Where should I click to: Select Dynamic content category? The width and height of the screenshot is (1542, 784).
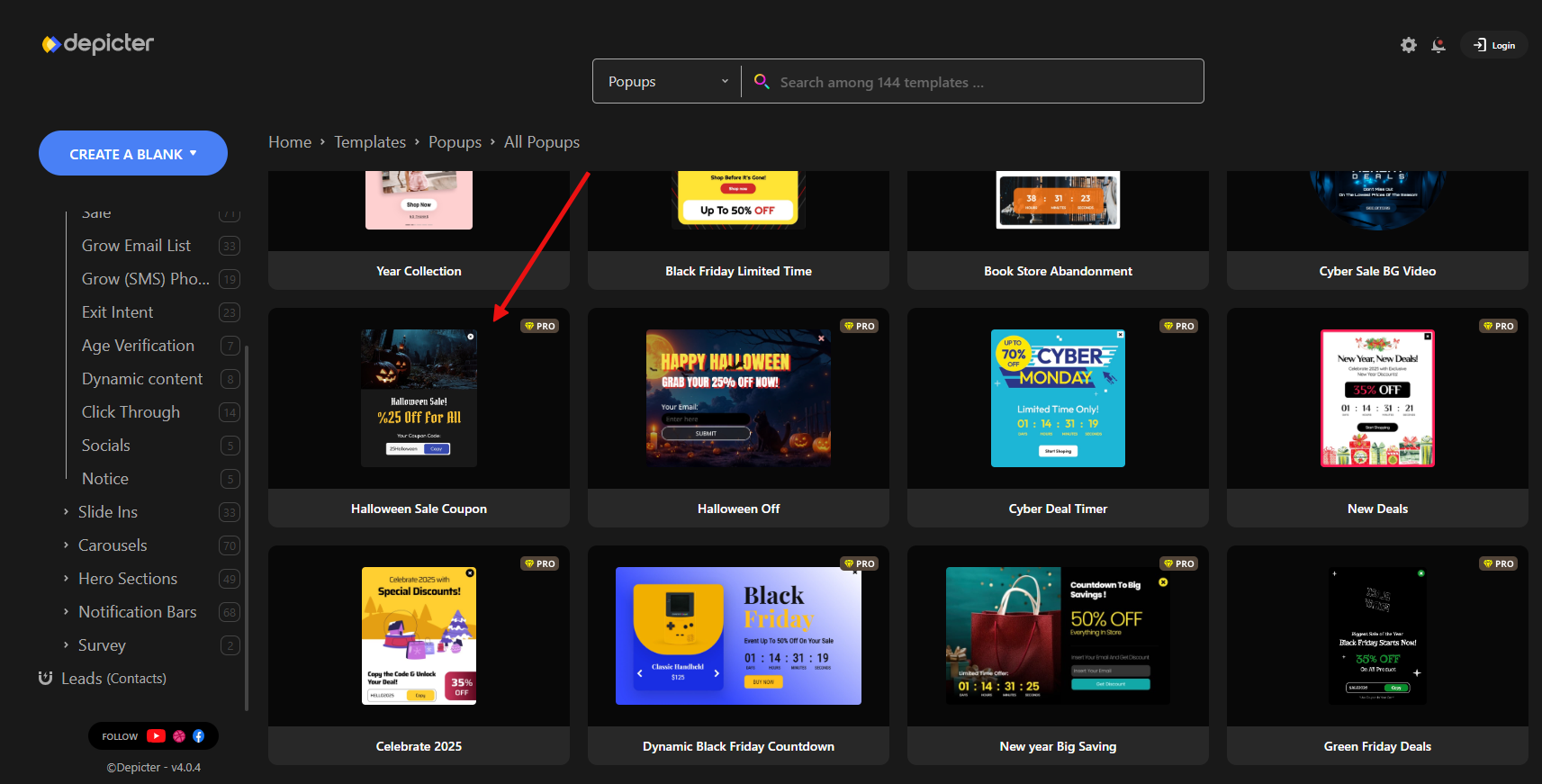click(x=142, y=379)
